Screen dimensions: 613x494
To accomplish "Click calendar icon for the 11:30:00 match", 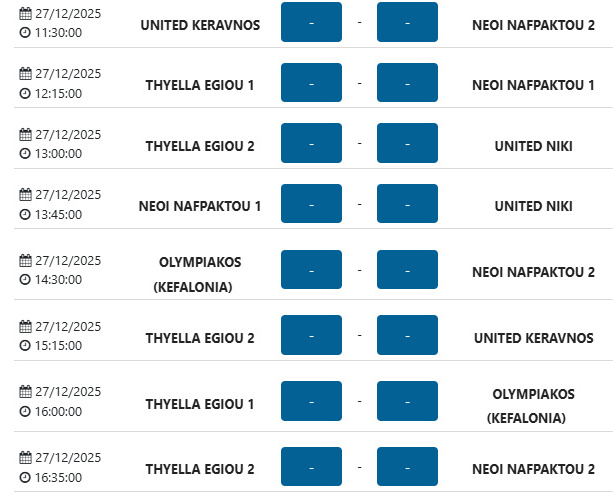I will pos(25,14).
